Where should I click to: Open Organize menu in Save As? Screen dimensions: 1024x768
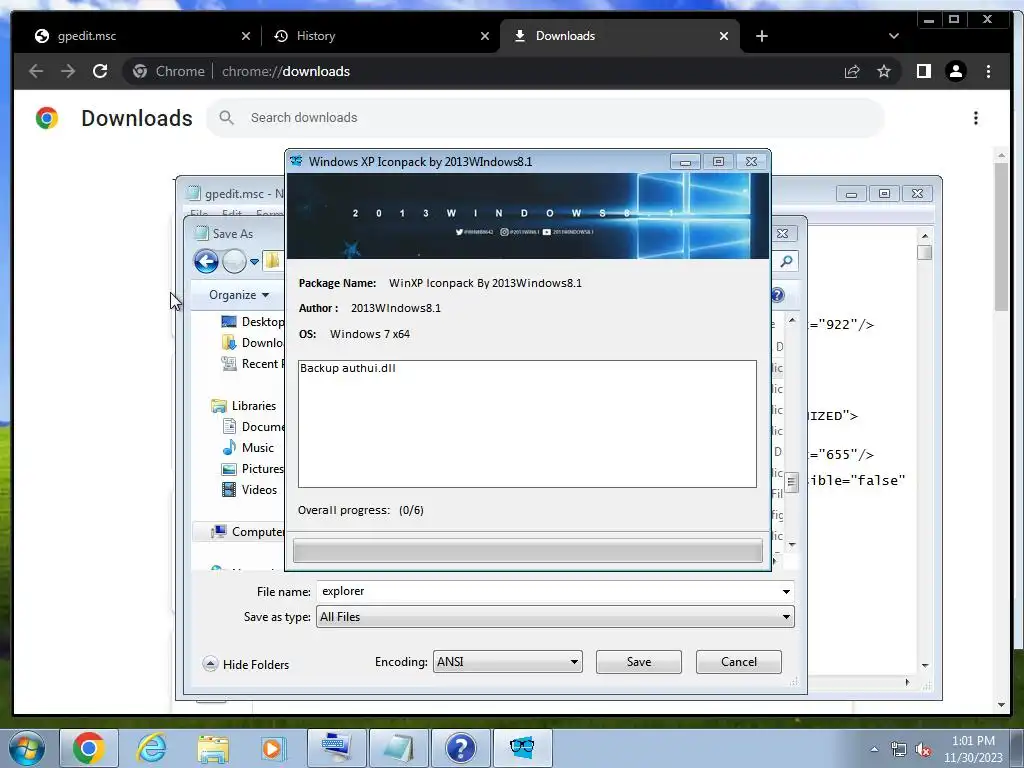pyautogui.click(x=239, y=295)
